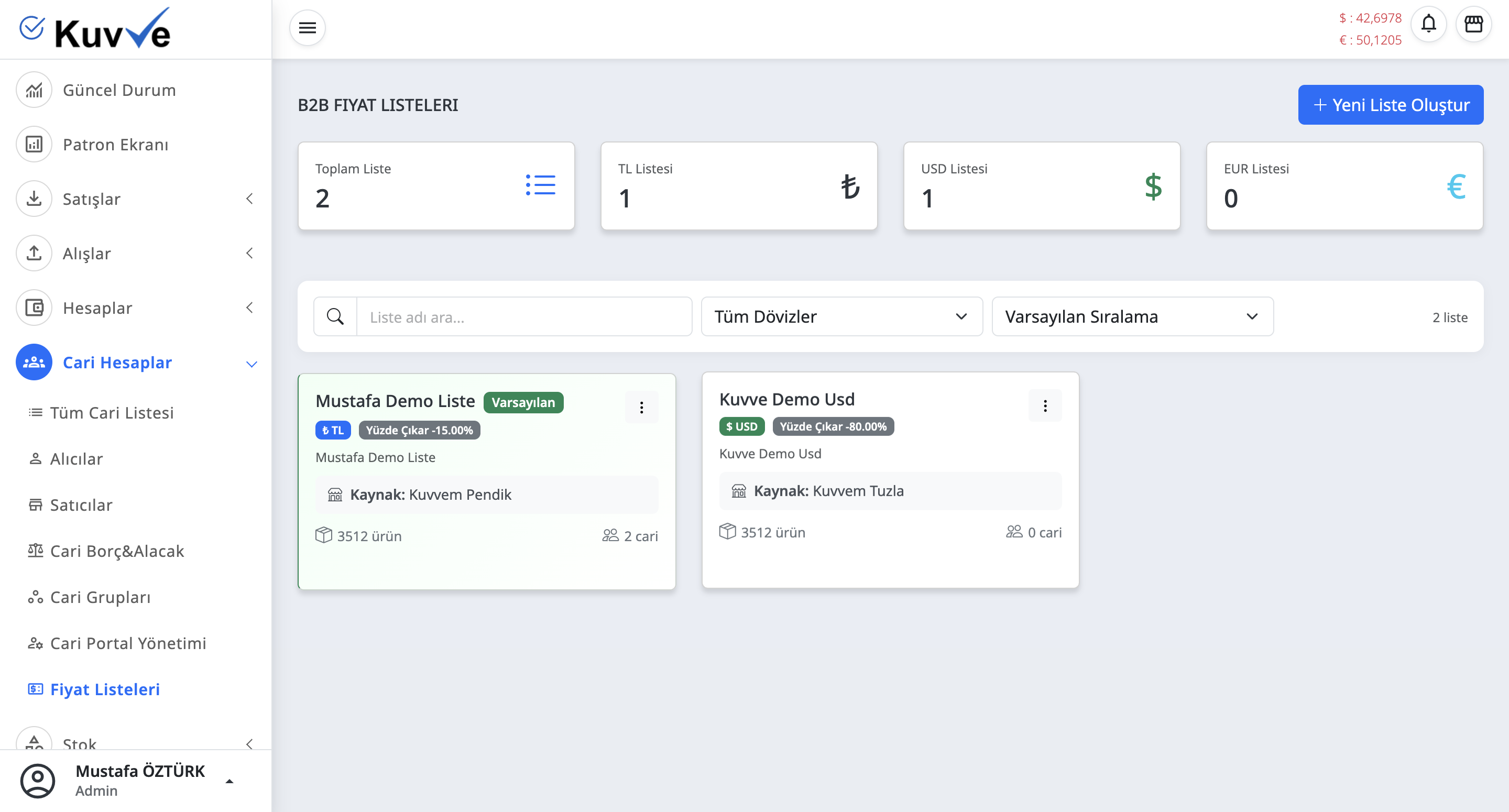Open user menu caret beside Mustafa ÖZTÜRK
Viewport: 1509px width, 812px height.
(229, 781)
